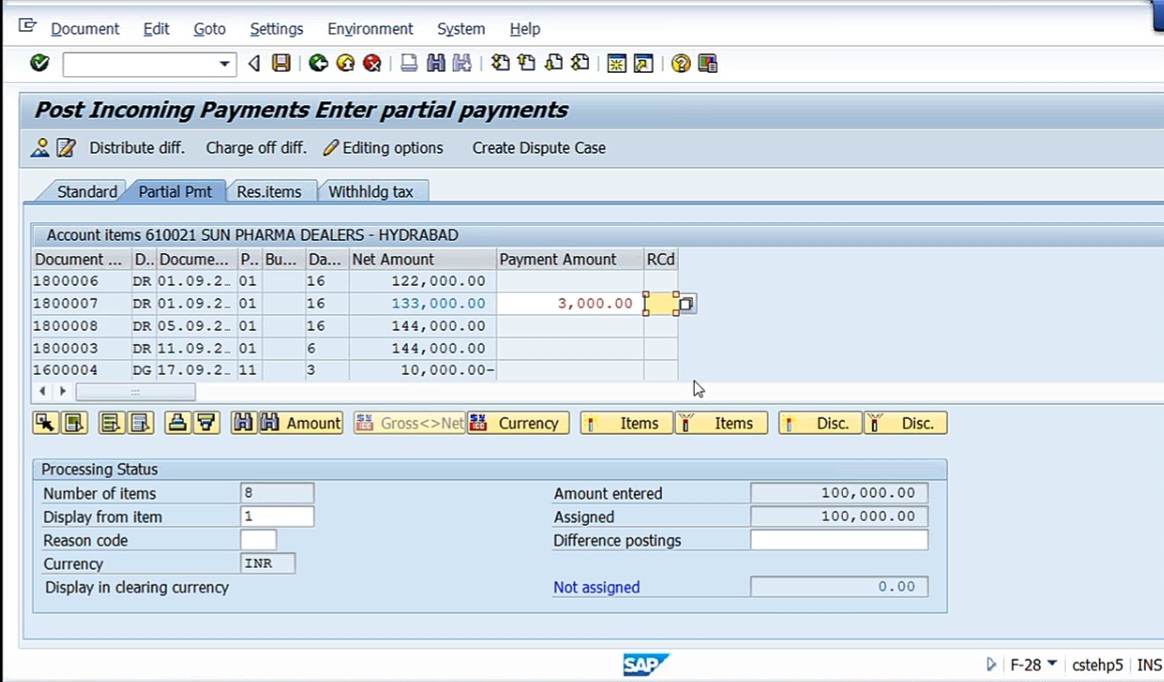Click the notepad-pencil icon beside Distribute diff.
Image resolution: width=1164 pixels, height=682 pixels.
pos(66,148)
